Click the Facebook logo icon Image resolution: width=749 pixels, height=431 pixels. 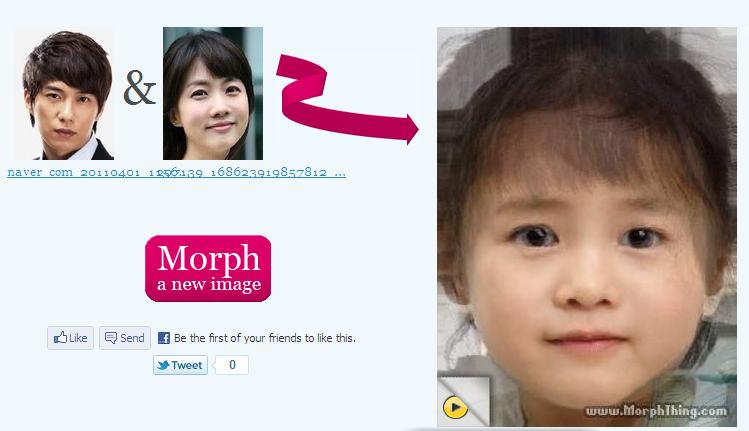[x=163, y=338]
